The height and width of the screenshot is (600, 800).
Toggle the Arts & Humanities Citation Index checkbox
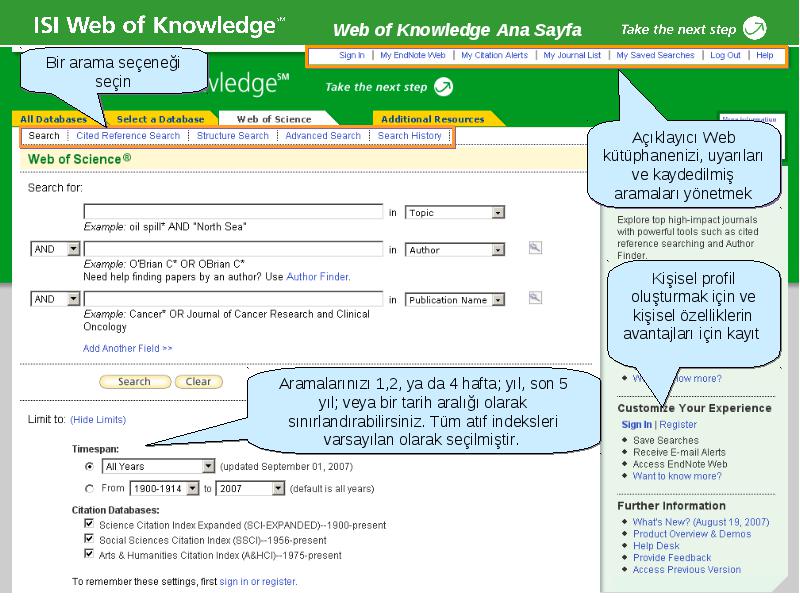89,554
